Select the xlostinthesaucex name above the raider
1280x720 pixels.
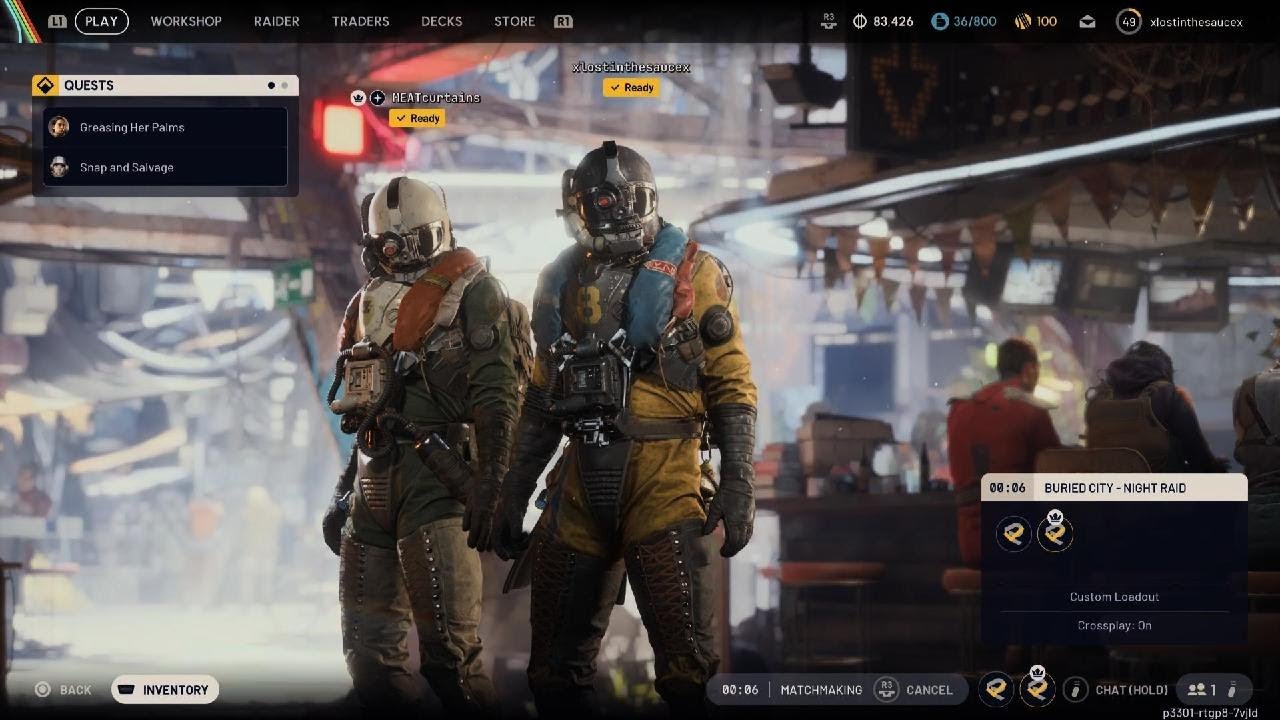[x=631, y=67]
